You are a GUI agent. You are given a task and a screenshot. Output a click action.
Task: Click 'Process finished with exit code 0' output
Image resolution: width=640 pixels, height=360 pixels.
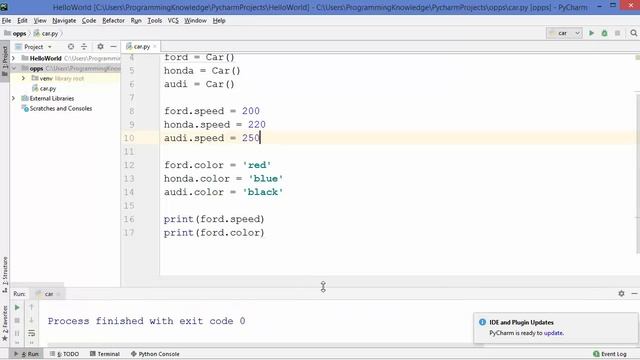(x=147, y=321)
